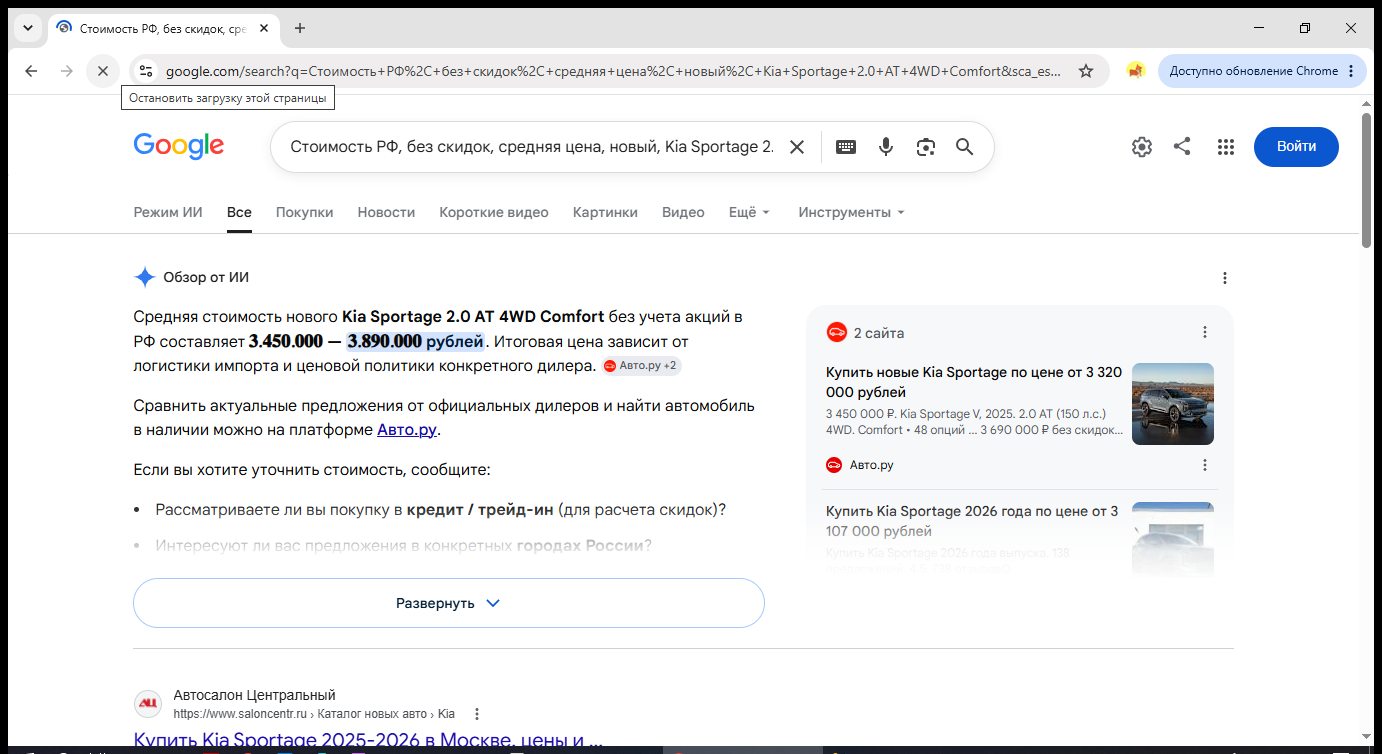Screen dimensions: 1382x754
Task: Click the Автосалон Центральный site name
Action: [254, 695]
